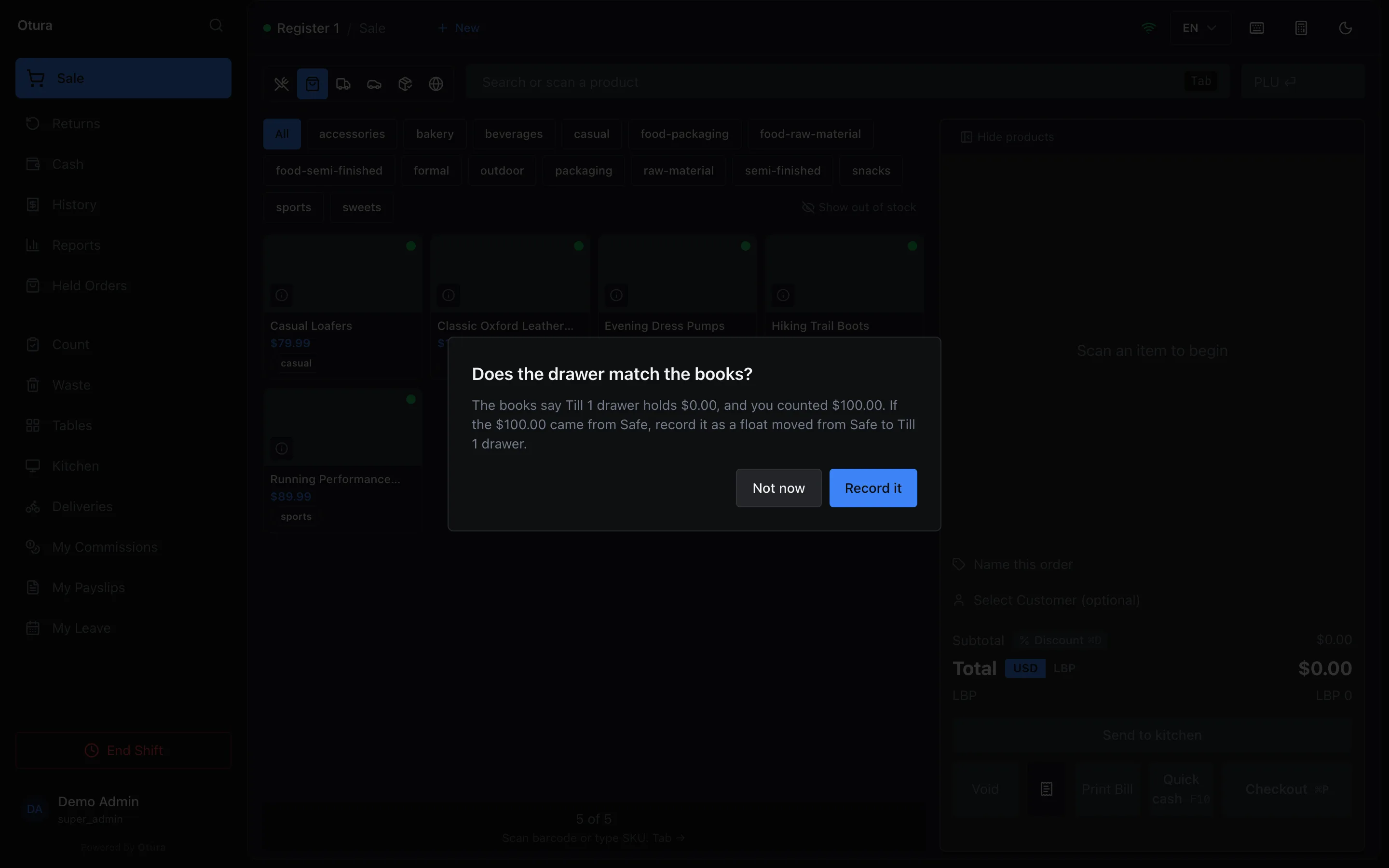Click Select Customer (optional) field

point(1152,600)
